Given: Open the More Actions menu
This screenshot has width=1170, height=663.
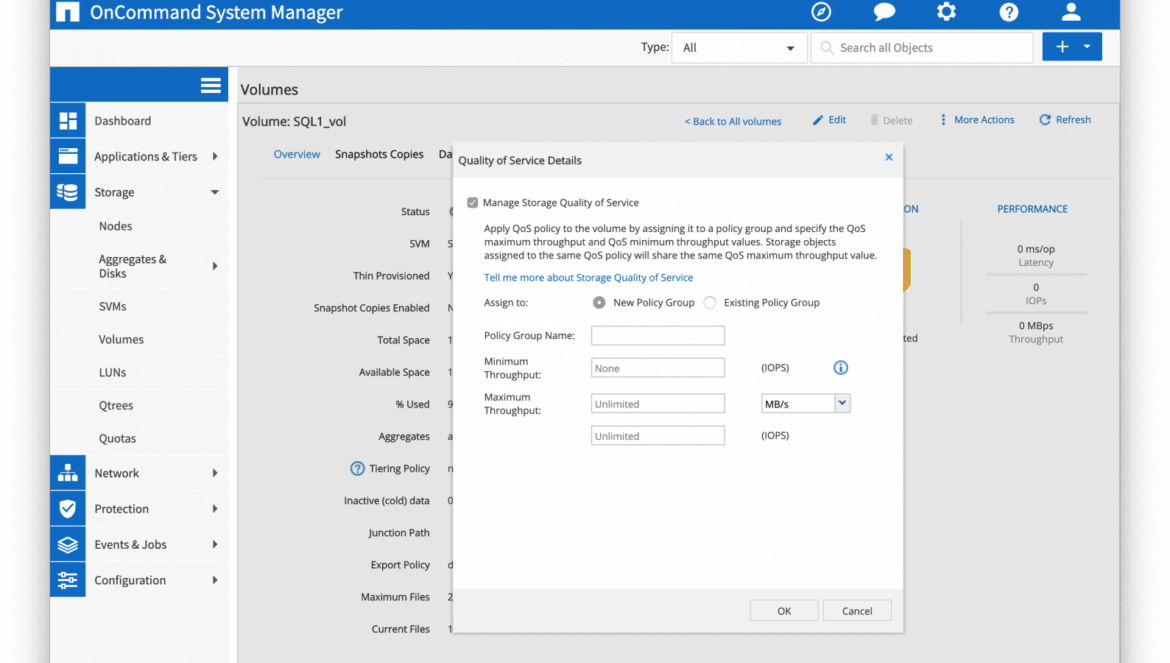Looking at the screenshot, I should [x=977, y=120].
